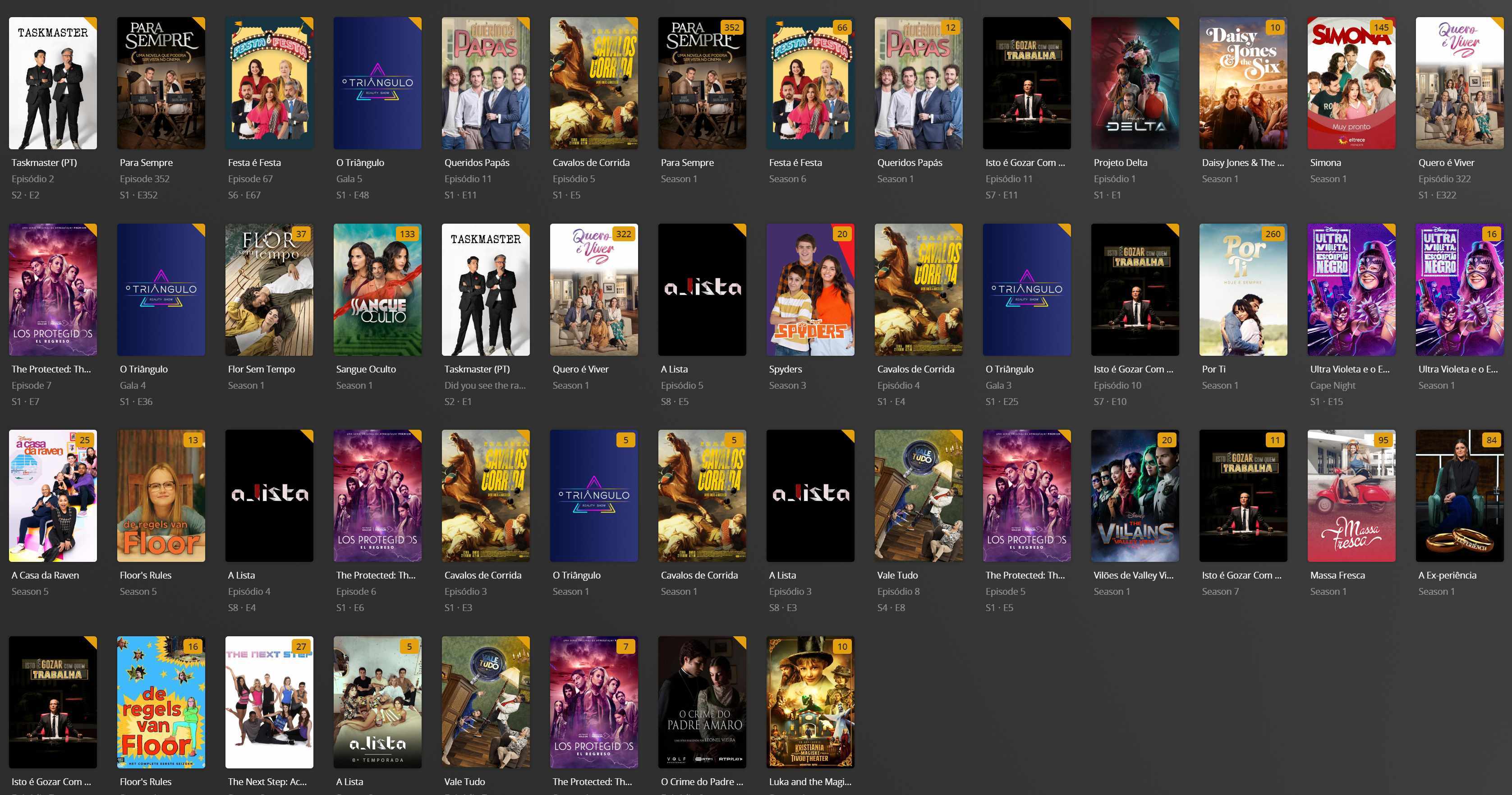Click the 95 badge on Massa Fresca
This screenshot has height=795, width=1512.
coord(1383,440)
